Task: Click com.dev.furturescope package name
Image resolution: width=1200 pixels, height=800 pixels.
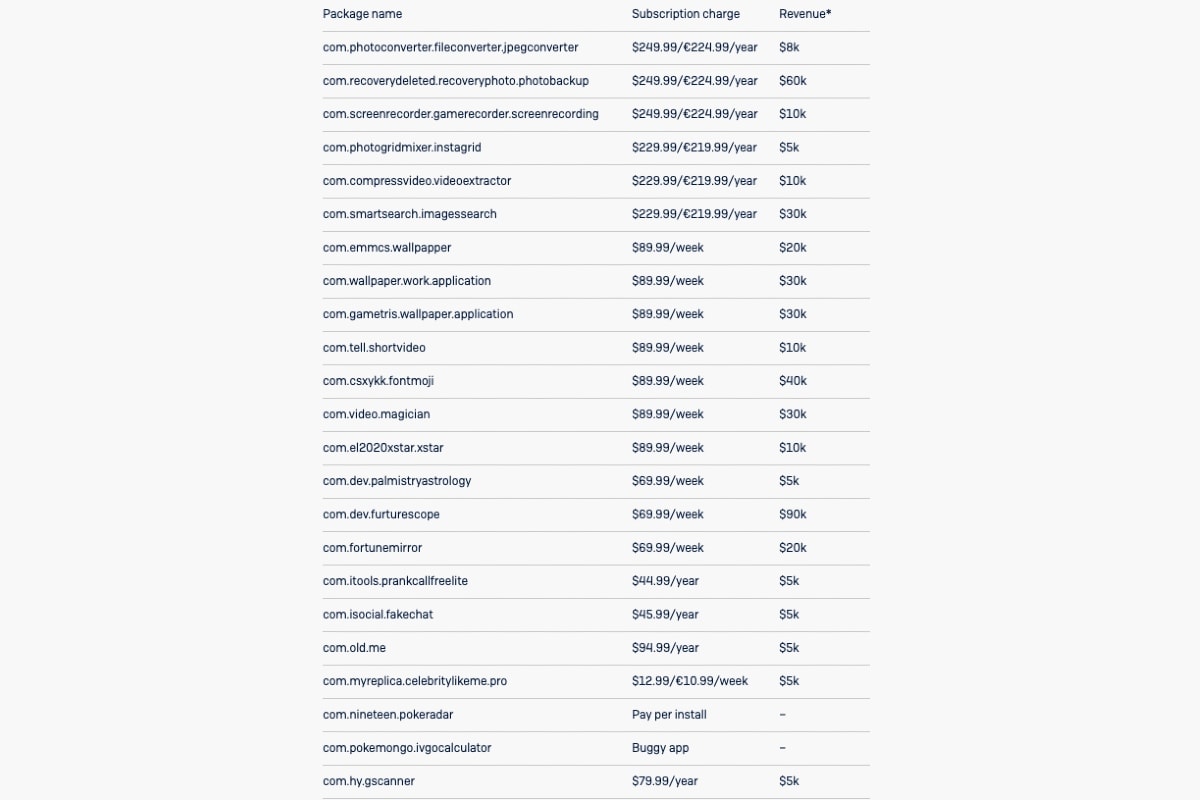Action: point(381,514)
